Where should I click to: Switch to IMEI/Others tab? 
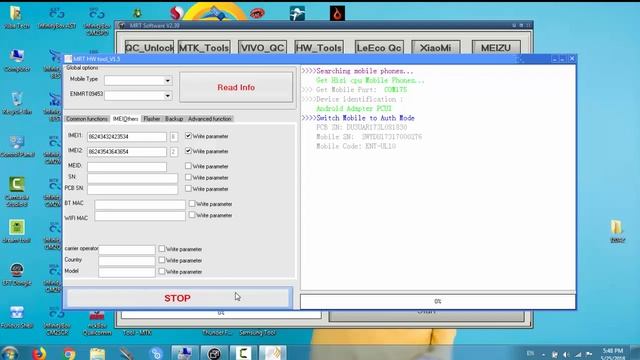[125, 119]
